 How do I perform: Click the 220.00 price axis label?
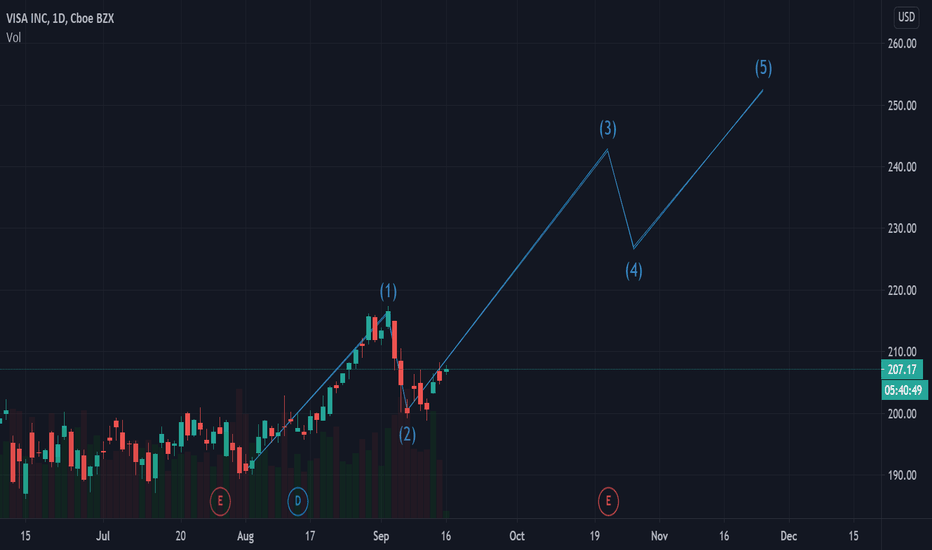[x=902, y=290]
